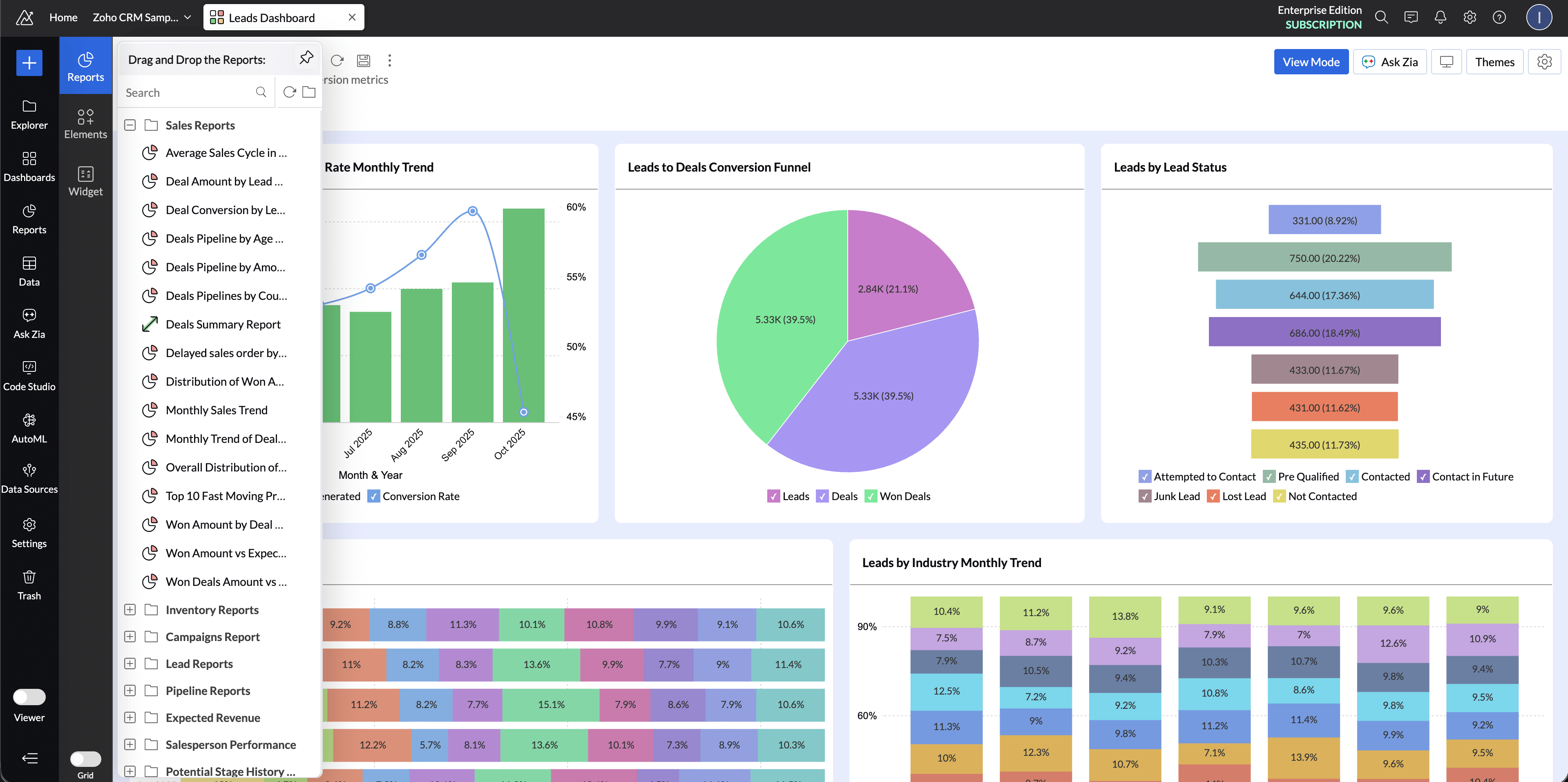Toggle the Viewer switch in the sidebar
This screenshot has width=1568, height=782.
pyautogui.click(x=29, y=697)
